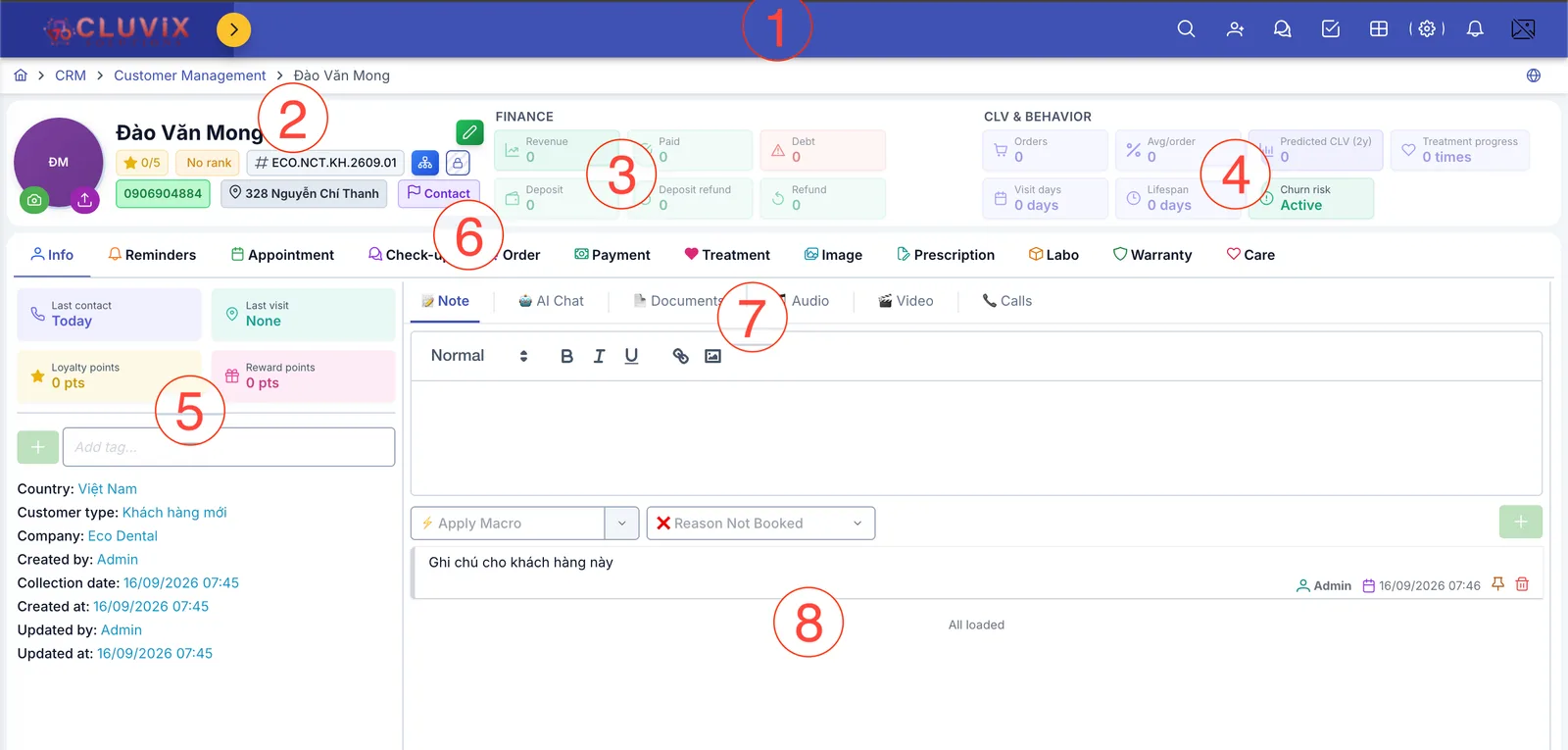This screenshot has height=750, width=1568.
Task: Open the Care tab
Action: [x=1250, y=255]
